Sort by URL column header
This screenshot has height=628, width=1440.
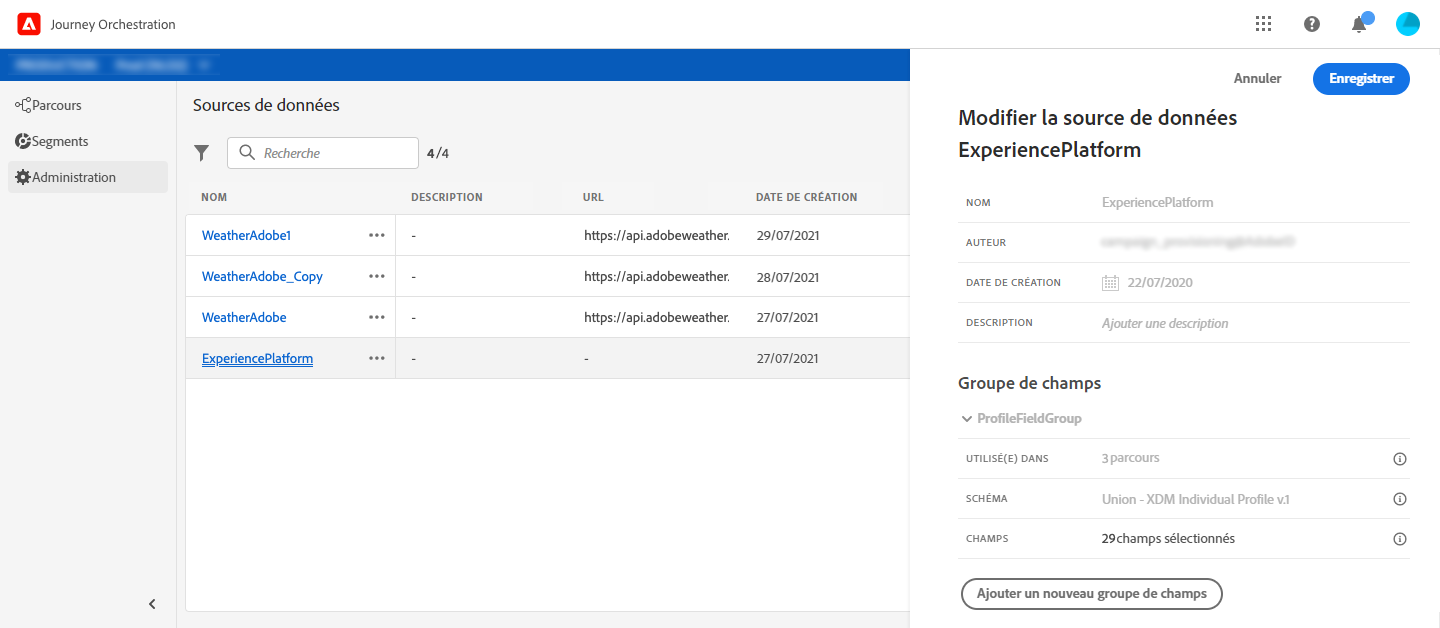tap(593, 197)
